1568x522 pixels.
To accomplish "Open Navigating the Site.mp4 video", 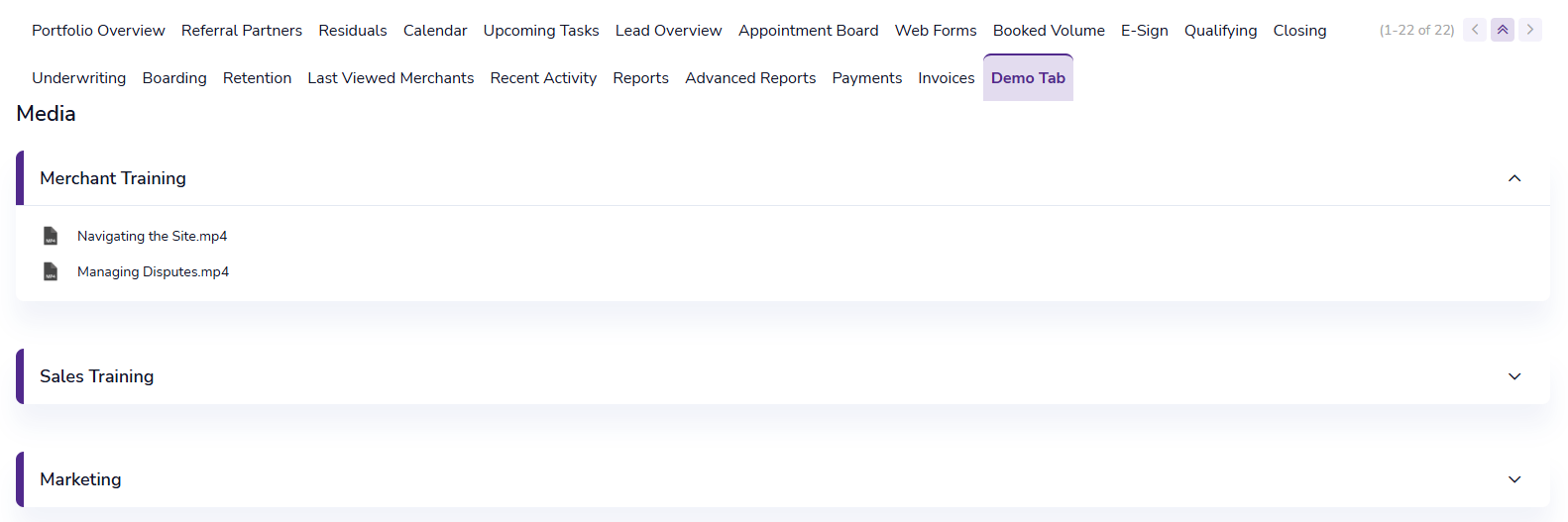I will tap(152, 236).
